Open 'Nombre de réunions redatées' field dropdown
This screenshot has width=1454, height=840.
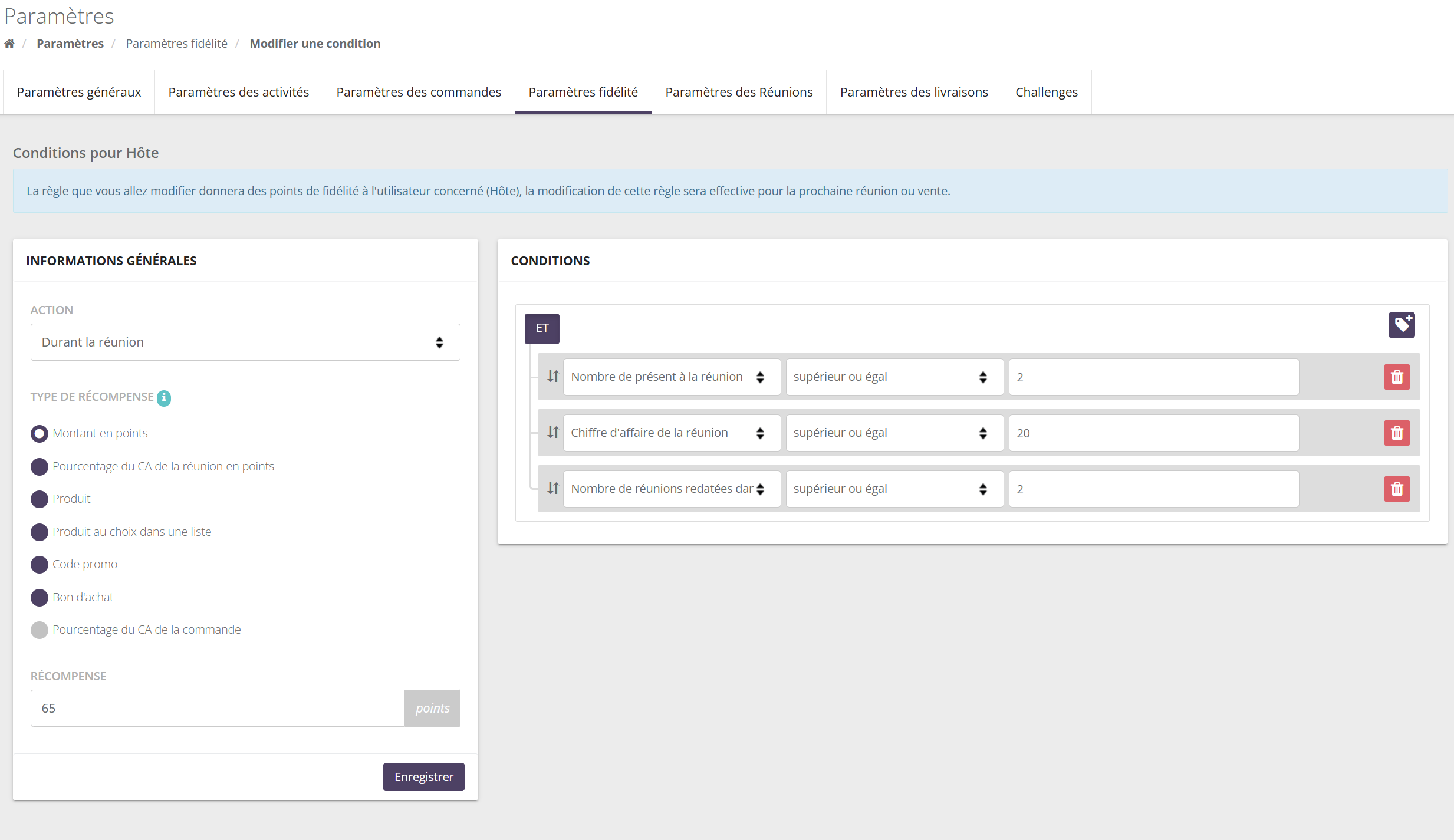(672, 489)
